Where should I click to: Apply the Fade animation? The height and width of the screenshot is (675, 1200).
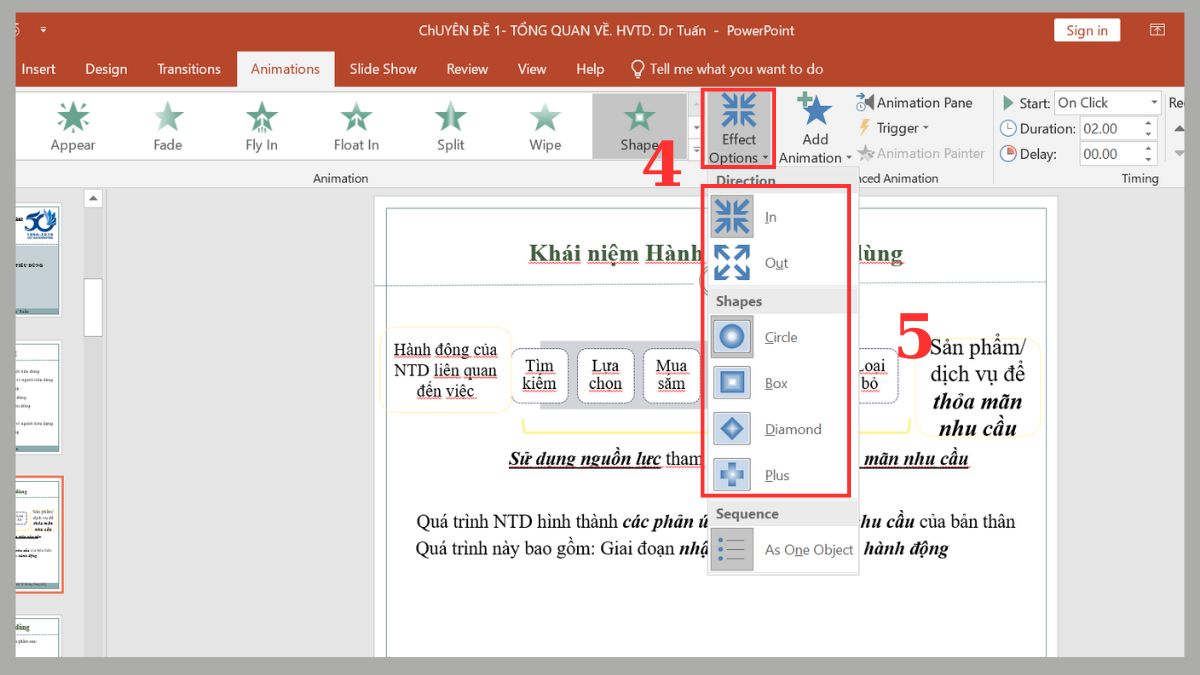coord(166,125)
